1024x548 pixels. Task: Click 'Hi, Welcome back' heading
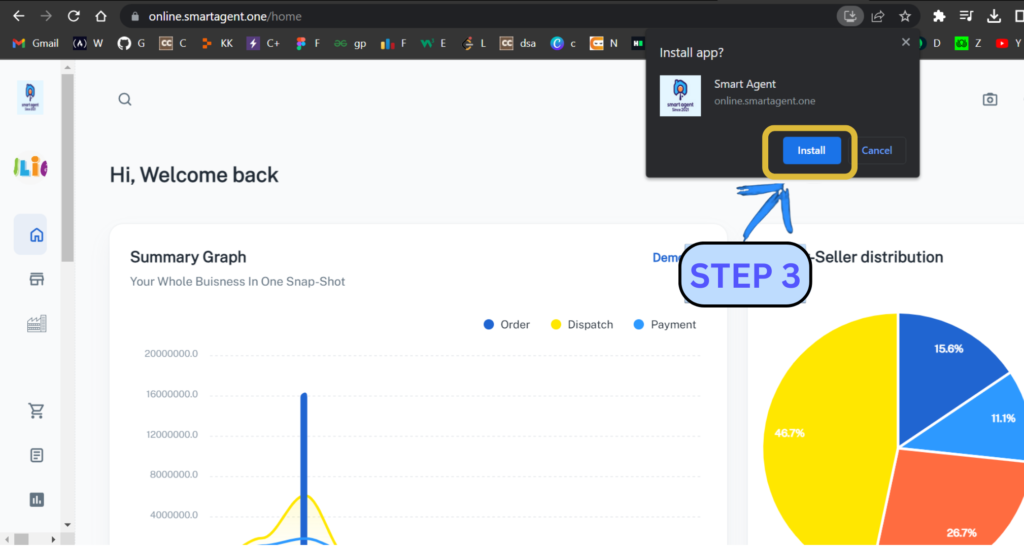pos(194,175)
